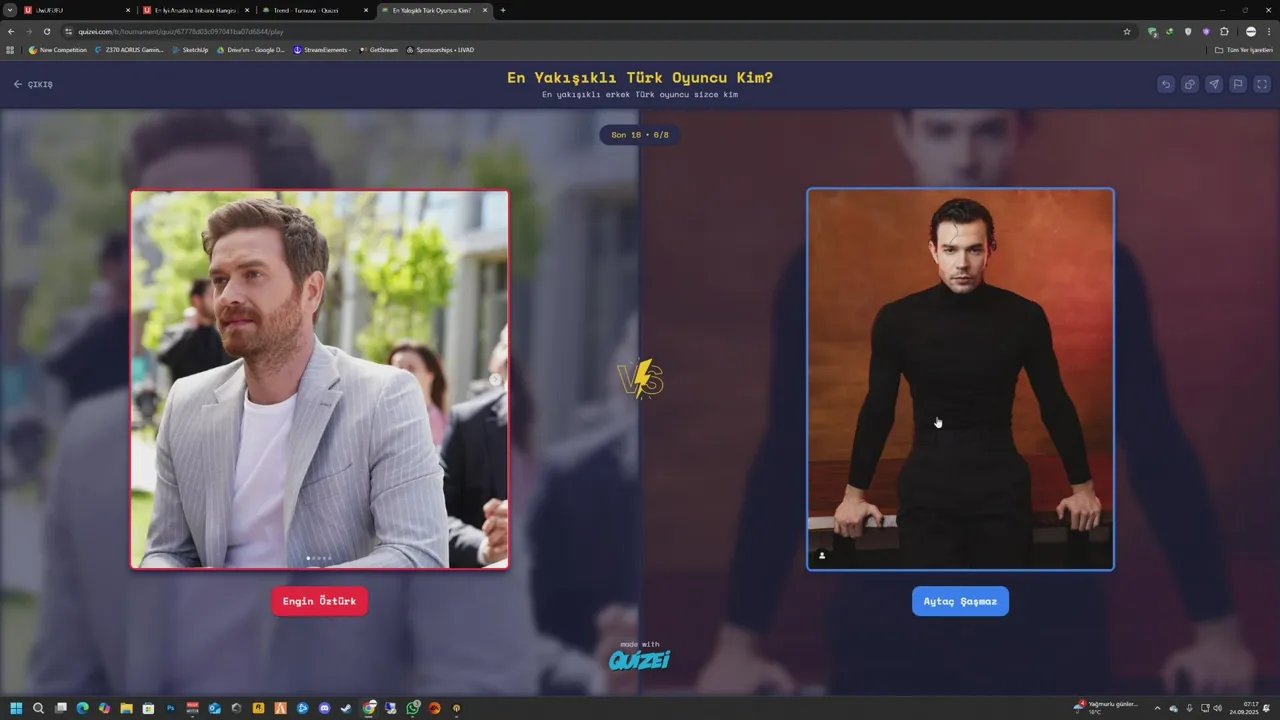Open the New Competition bookmark
This screenshot has width=1280, height=720.
[x=58, y=49]
